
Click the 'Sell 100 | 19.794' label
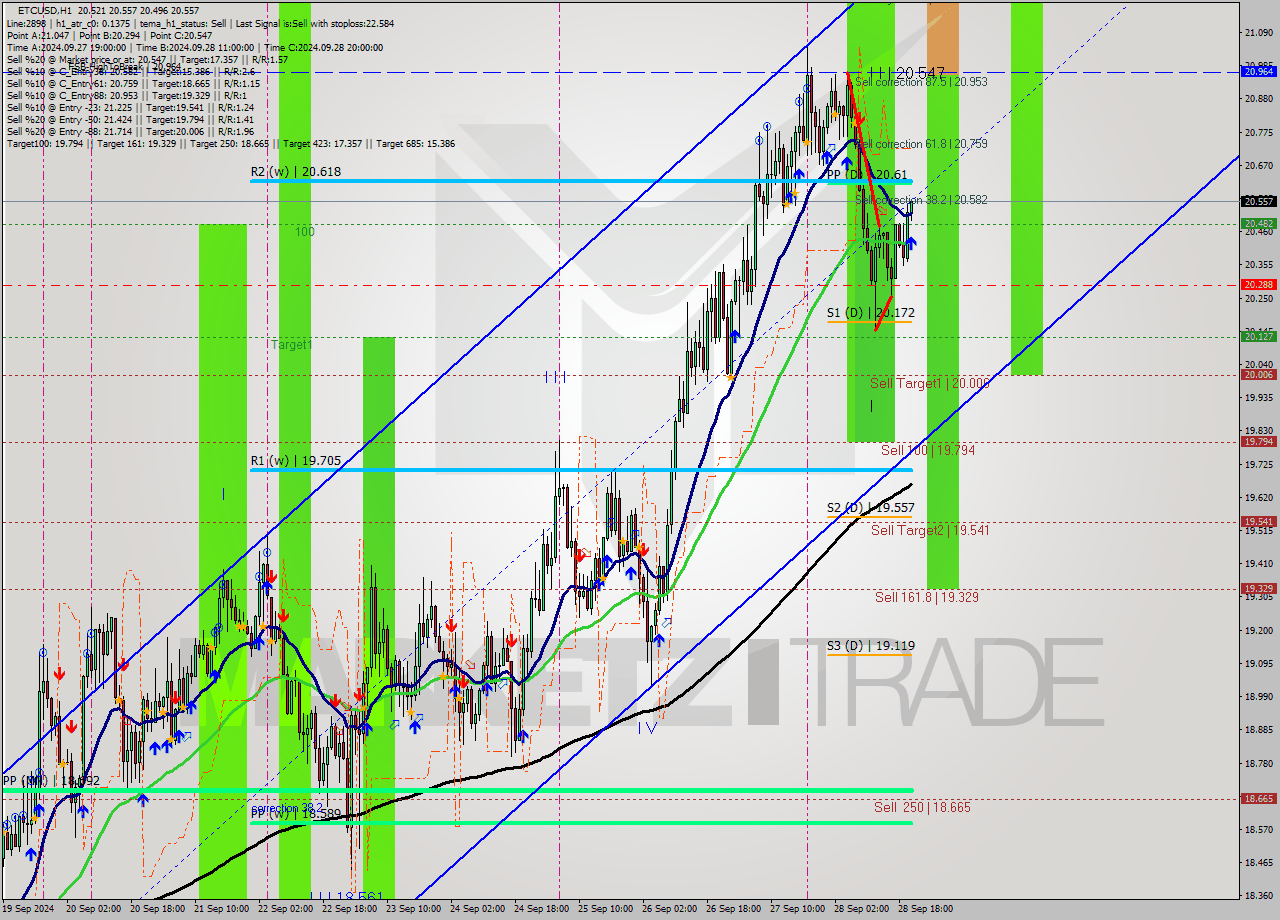pos(928,451)
